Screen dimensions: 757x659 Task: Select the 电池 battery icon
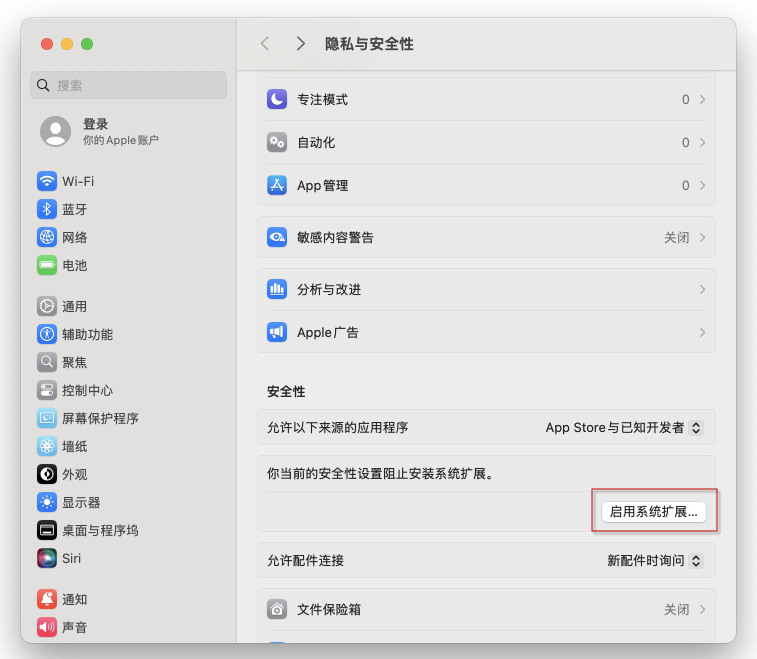pos(47,266)
